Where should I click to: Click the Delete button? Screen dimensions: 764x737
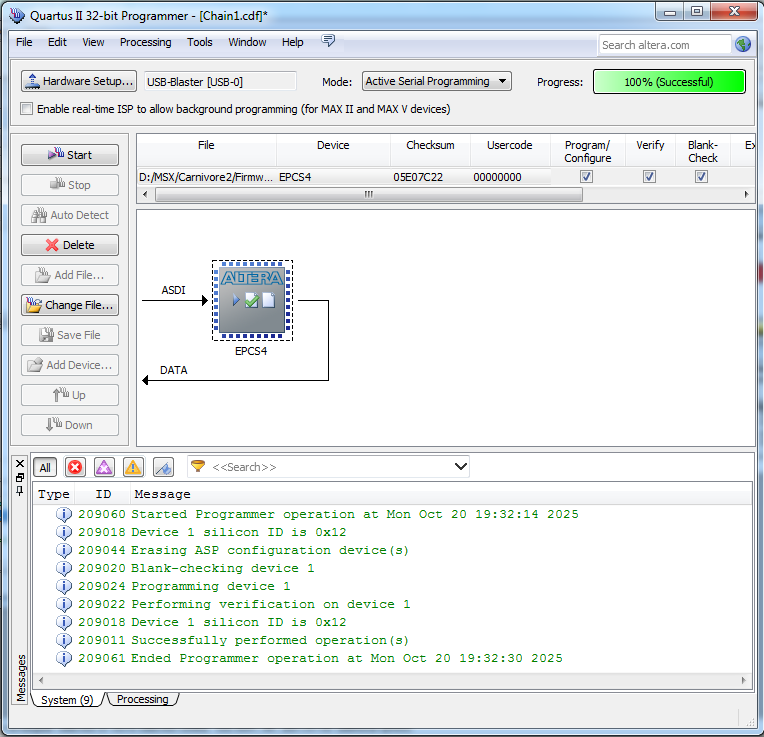click(x=70, y=245)
